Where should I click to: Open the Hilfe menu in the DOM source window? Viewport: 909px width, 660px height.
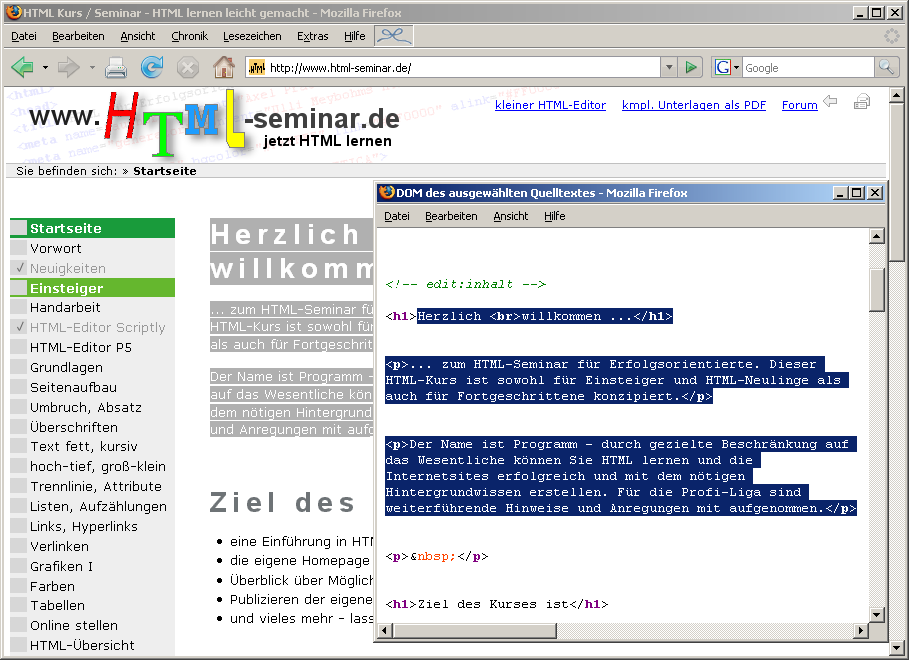pos(555,216)
